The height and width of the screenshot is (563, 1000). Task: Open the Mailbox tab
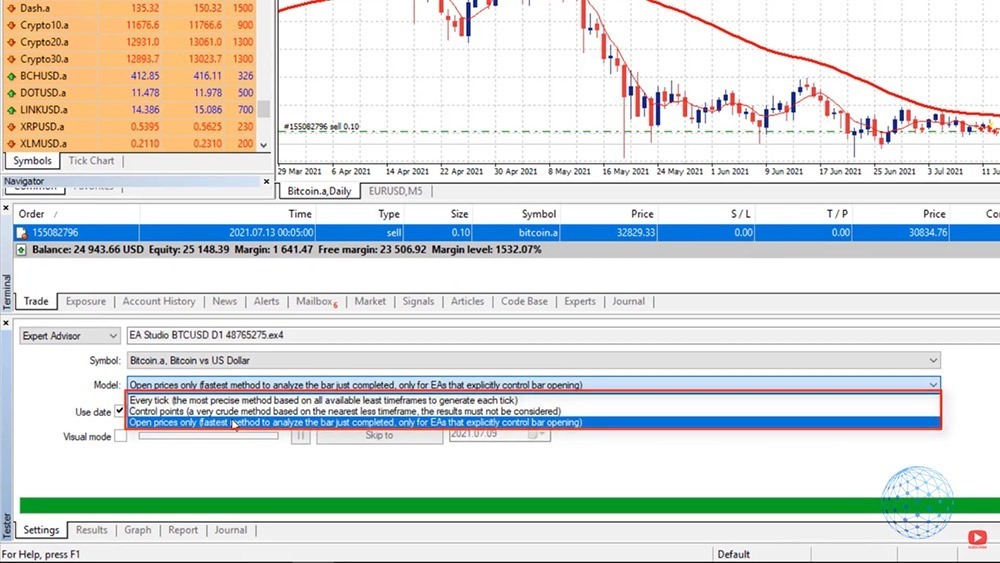tap(316, 301)
